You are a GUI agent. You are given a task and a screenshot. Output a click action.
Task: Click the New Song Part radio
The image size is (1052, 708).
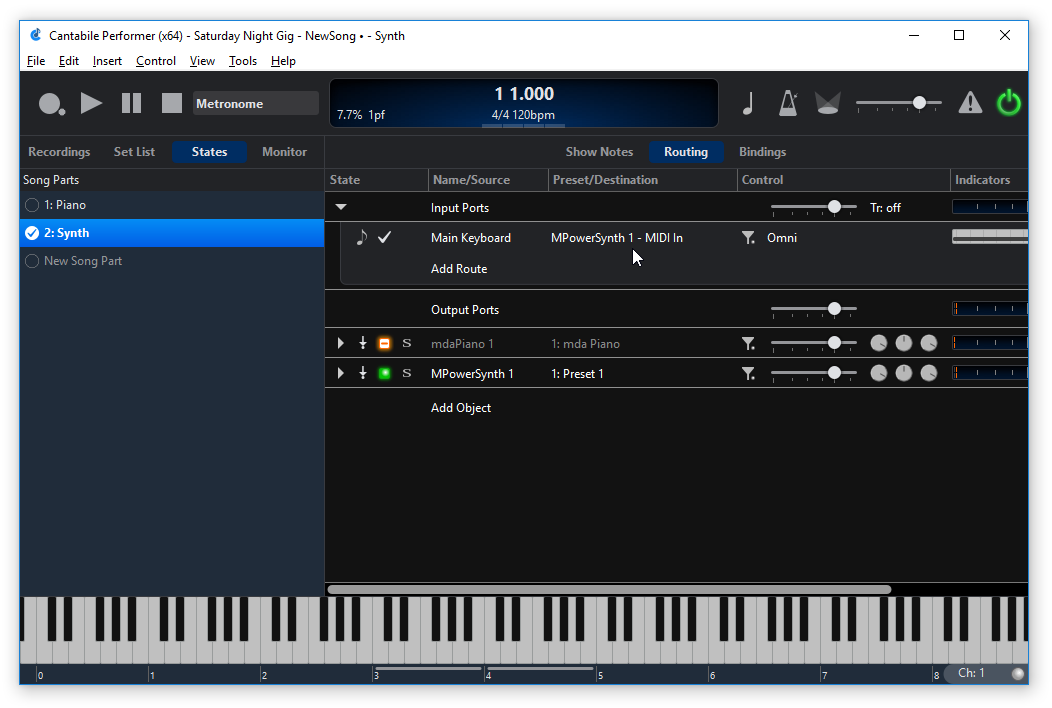pos(32,261)
